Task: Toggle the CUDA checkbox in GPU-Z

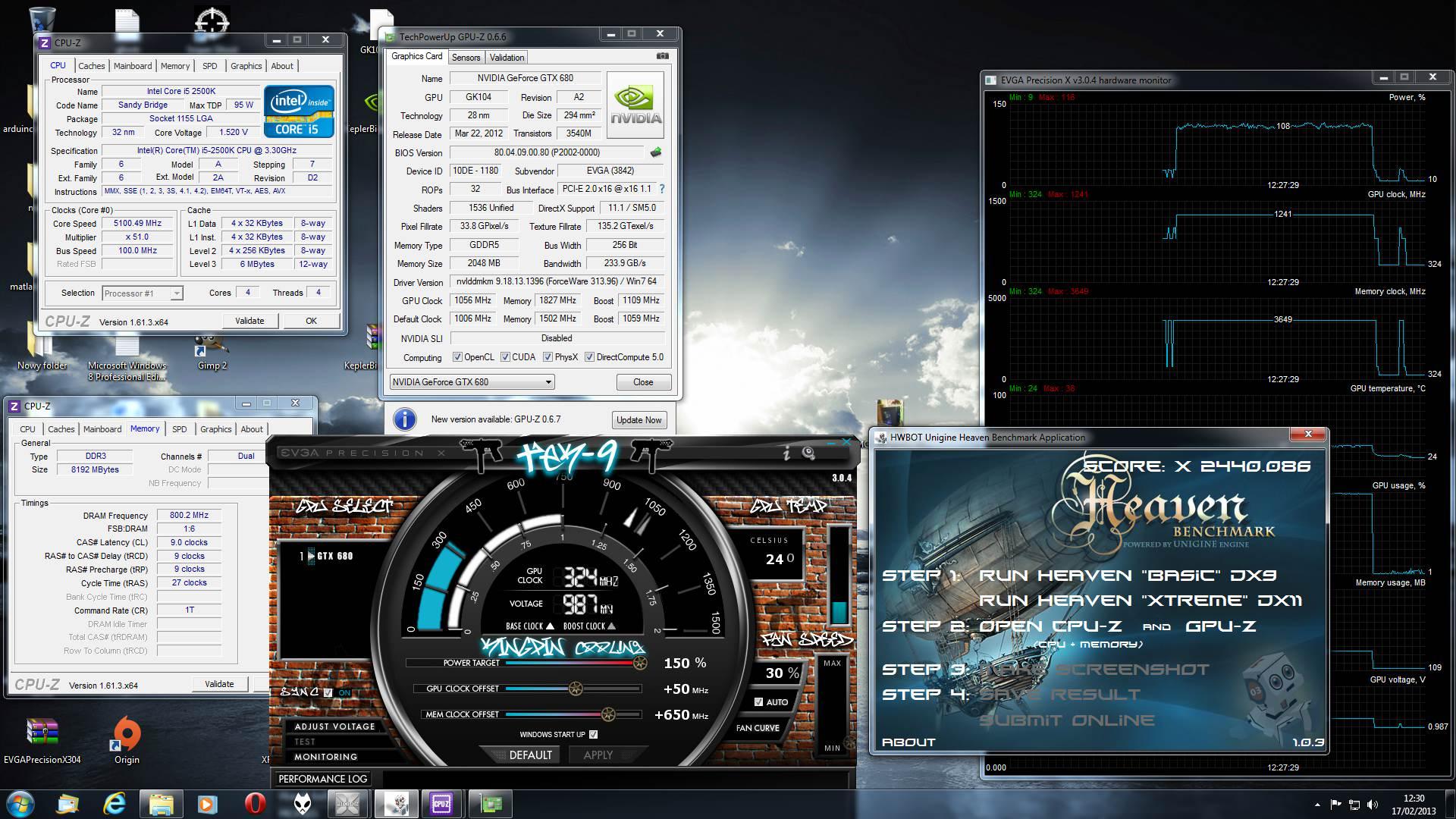Action: 505,357
